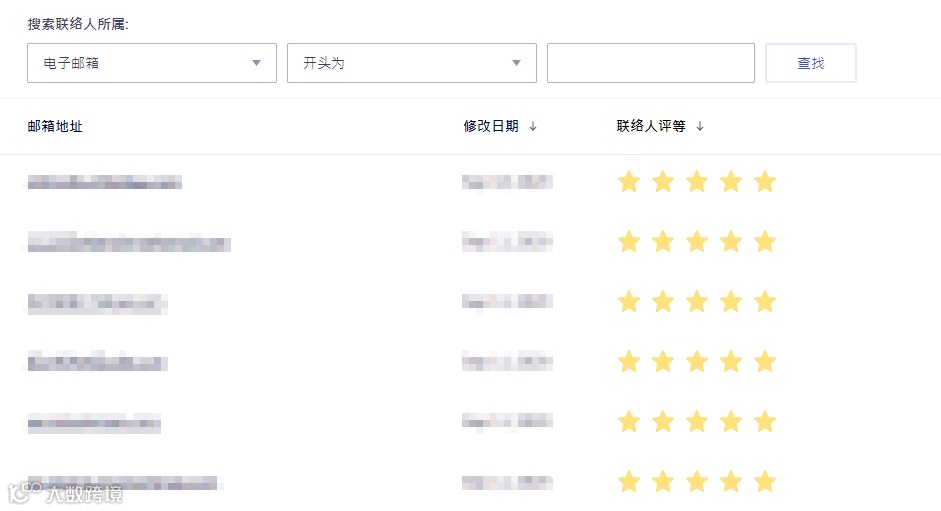
Task: Set third star in second contact row
Action: point(696,241)
